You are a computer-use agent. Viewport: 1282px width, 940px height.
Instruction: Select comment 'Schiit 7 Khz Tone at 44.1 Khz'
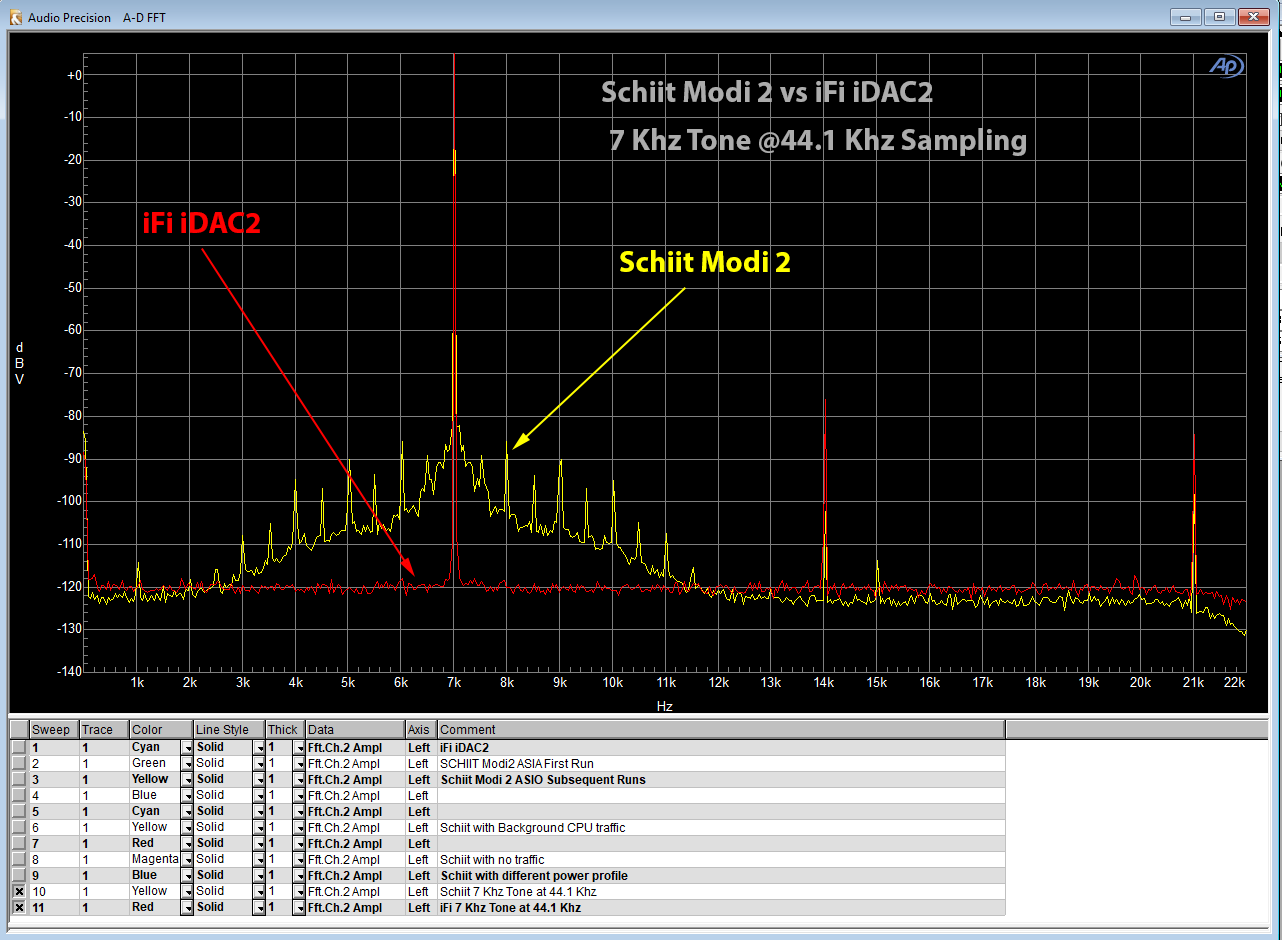click(518, 891)
